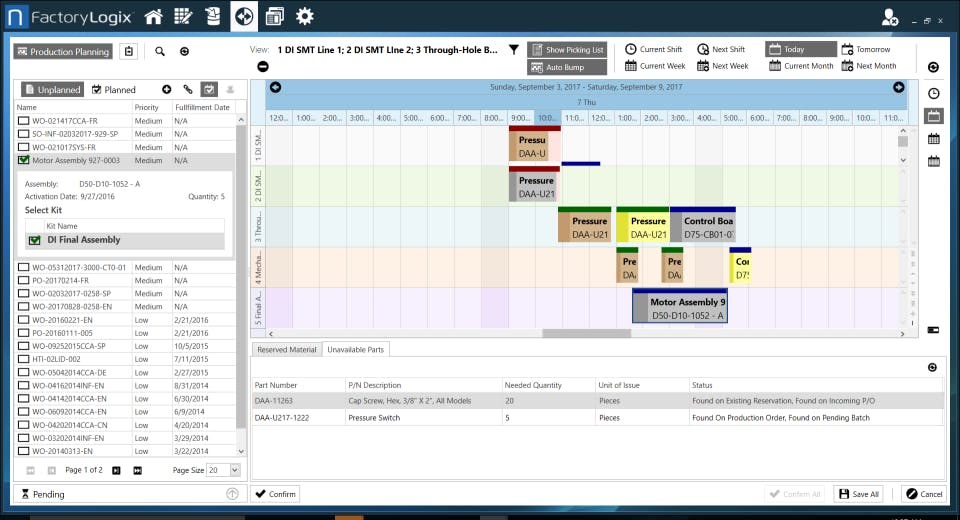Uncheck the Motor Assembly 927-0003 checkbox
Screen dimensions: 960x520
click(x=23, y=160)
